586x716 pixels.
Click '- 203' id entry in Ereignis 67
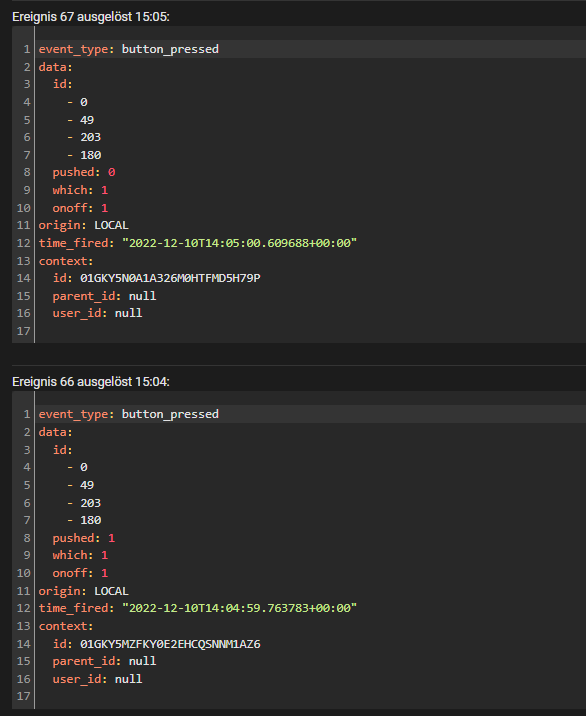tap(84, 137)
